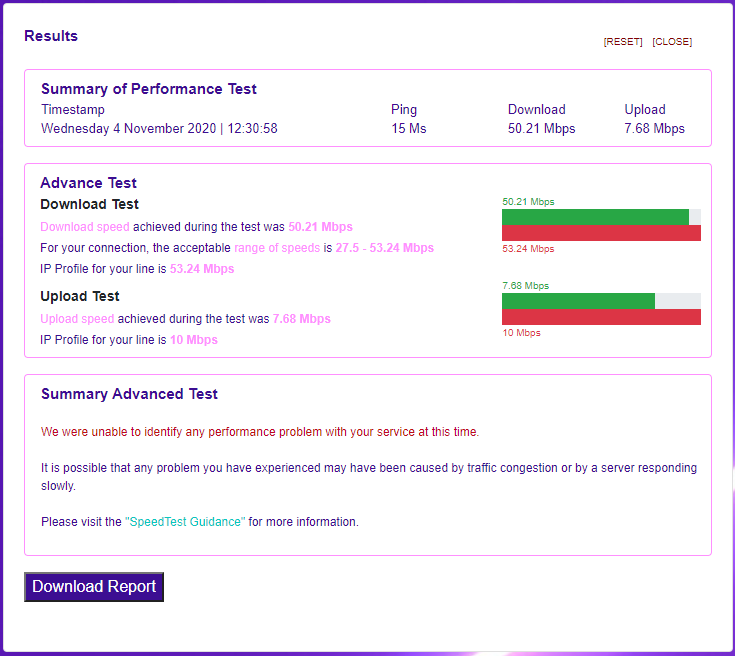Click the 15 Ms ping value
The height and width of the screenshot is (656, 735).
[408, 129]
